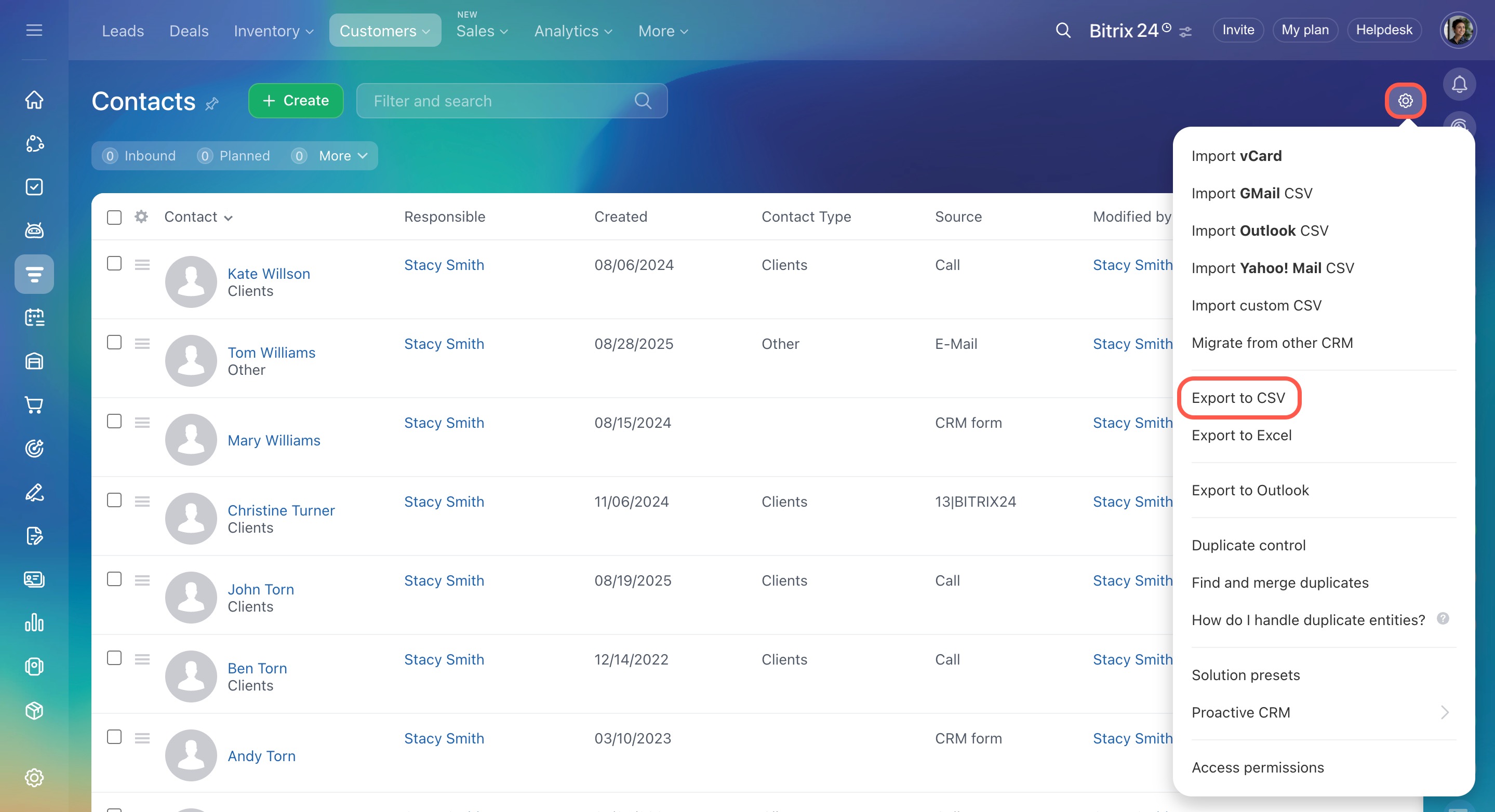1495x812 pixels.
Task: Open Christine Turner contact link
Action: coord(281,510)
